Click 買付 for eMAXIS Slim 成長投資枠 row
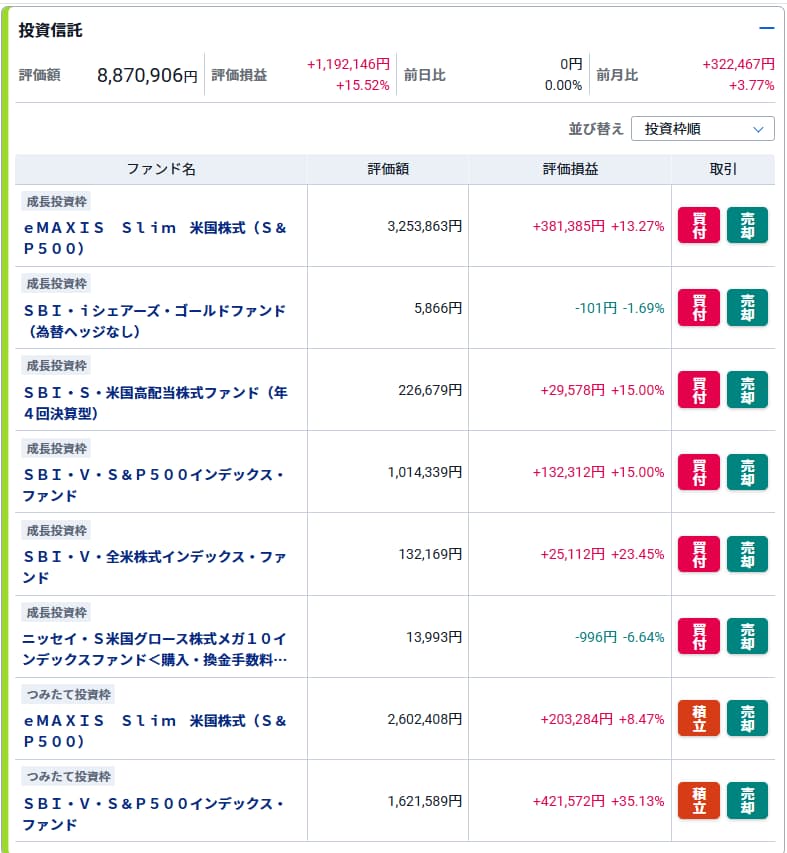Screen dimensions: 787x853 (x=698, y=225)
